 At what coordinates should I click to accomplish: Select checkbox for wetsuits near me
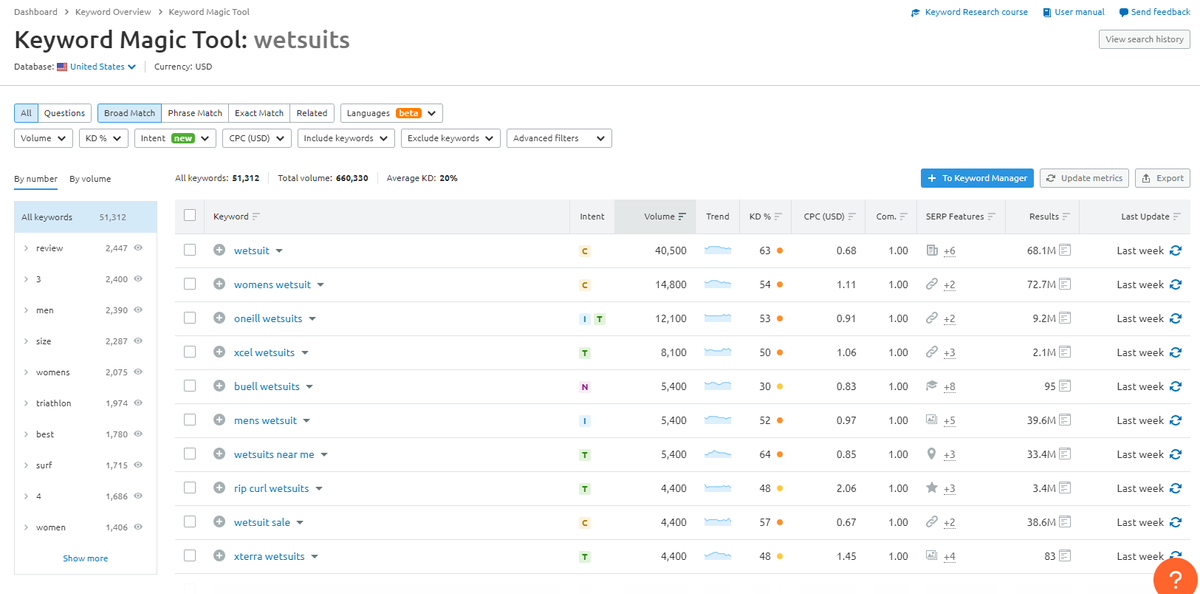pos(190,455)
